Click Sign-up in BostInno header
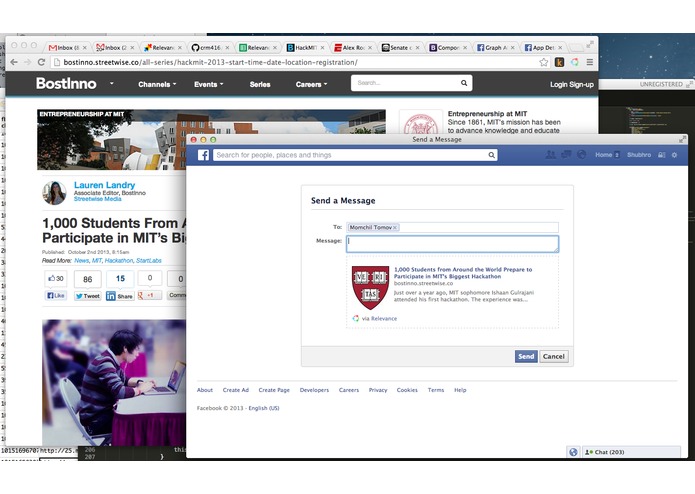 pyautogui.click(x=581, y=84)
